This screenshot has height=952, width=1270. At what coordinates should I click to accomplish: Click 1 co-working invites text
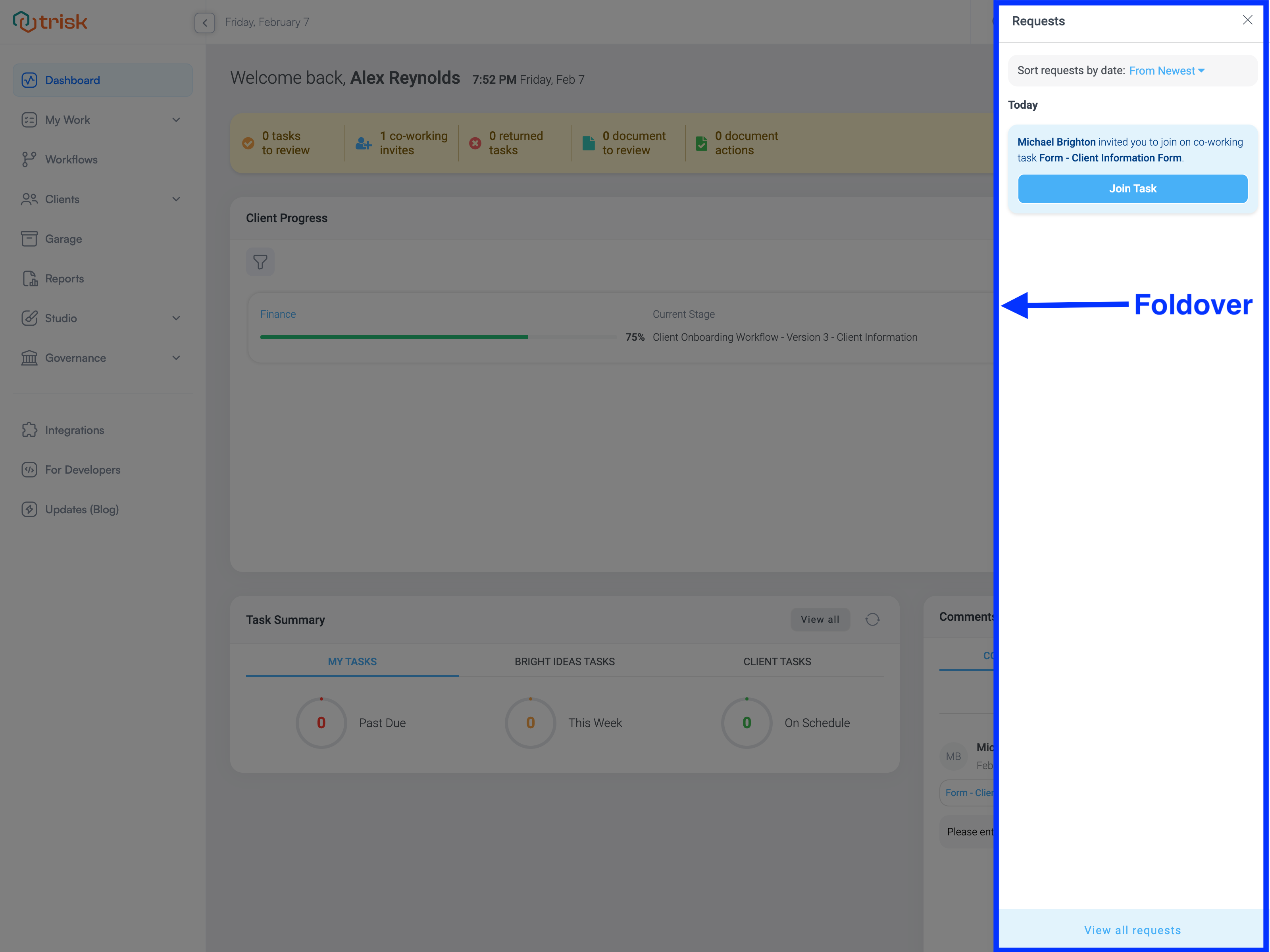[x=414, y=143]
